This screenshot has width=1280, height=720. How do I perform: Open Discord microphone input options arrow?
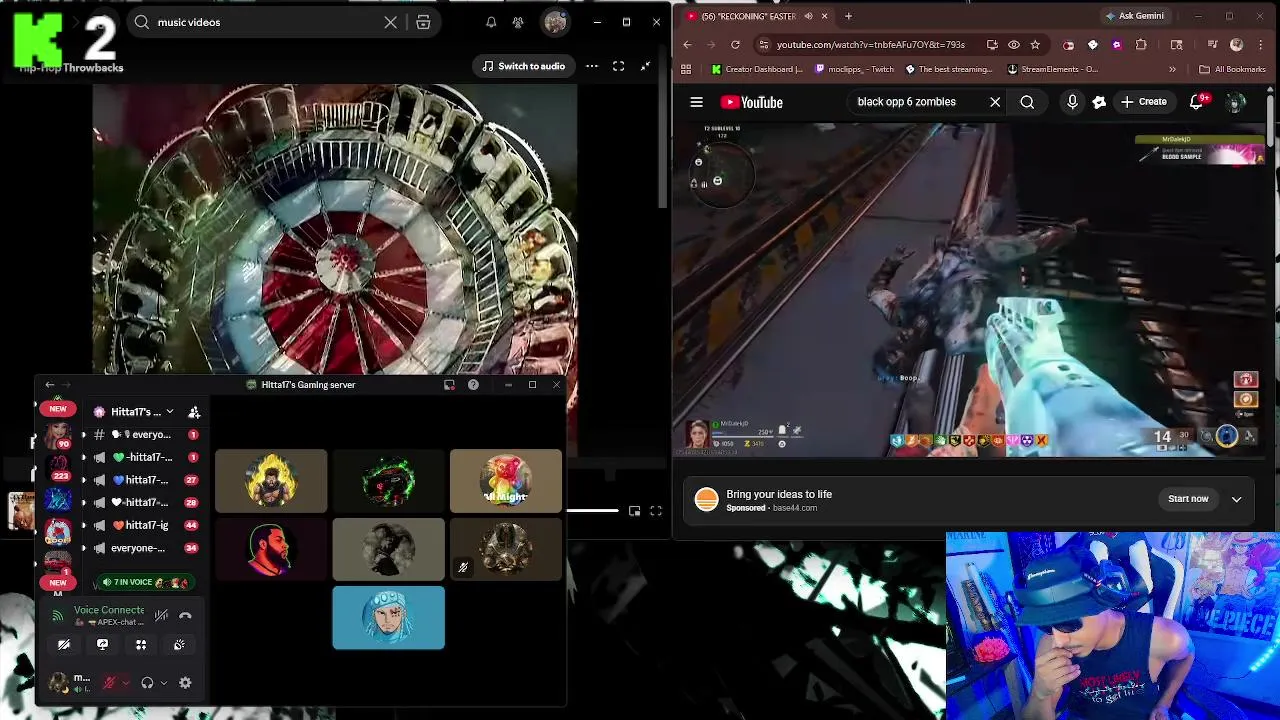pyautogui.click(x=124, y=683)
